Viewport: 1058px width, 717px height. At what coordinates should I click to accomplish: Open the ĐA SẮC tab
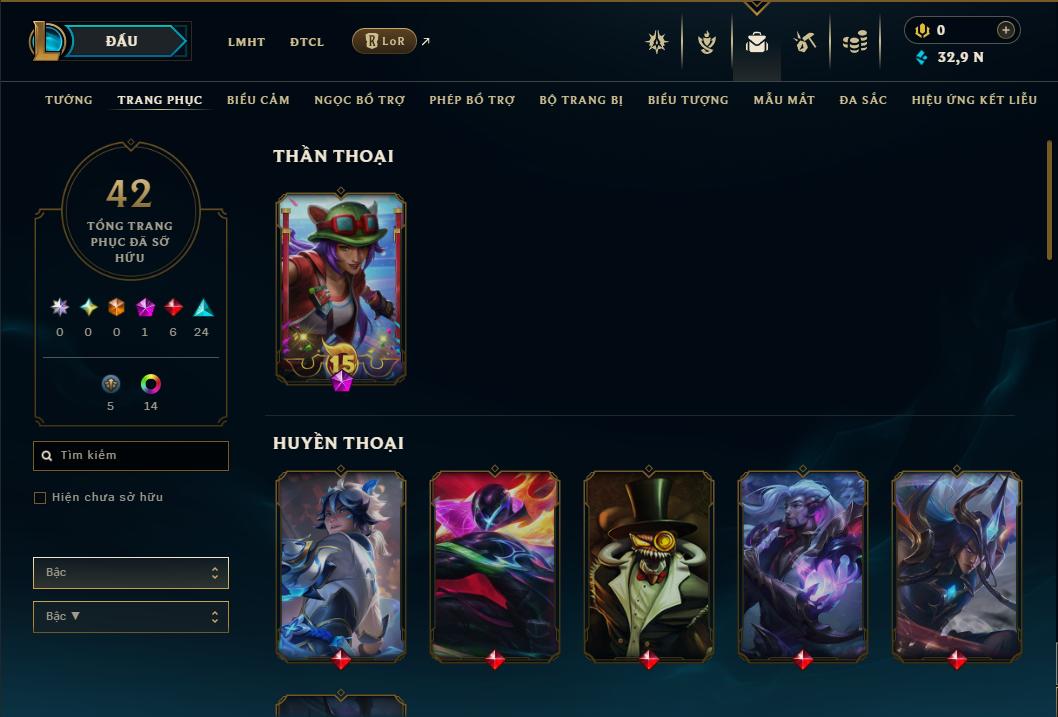(x=863, y=100)
